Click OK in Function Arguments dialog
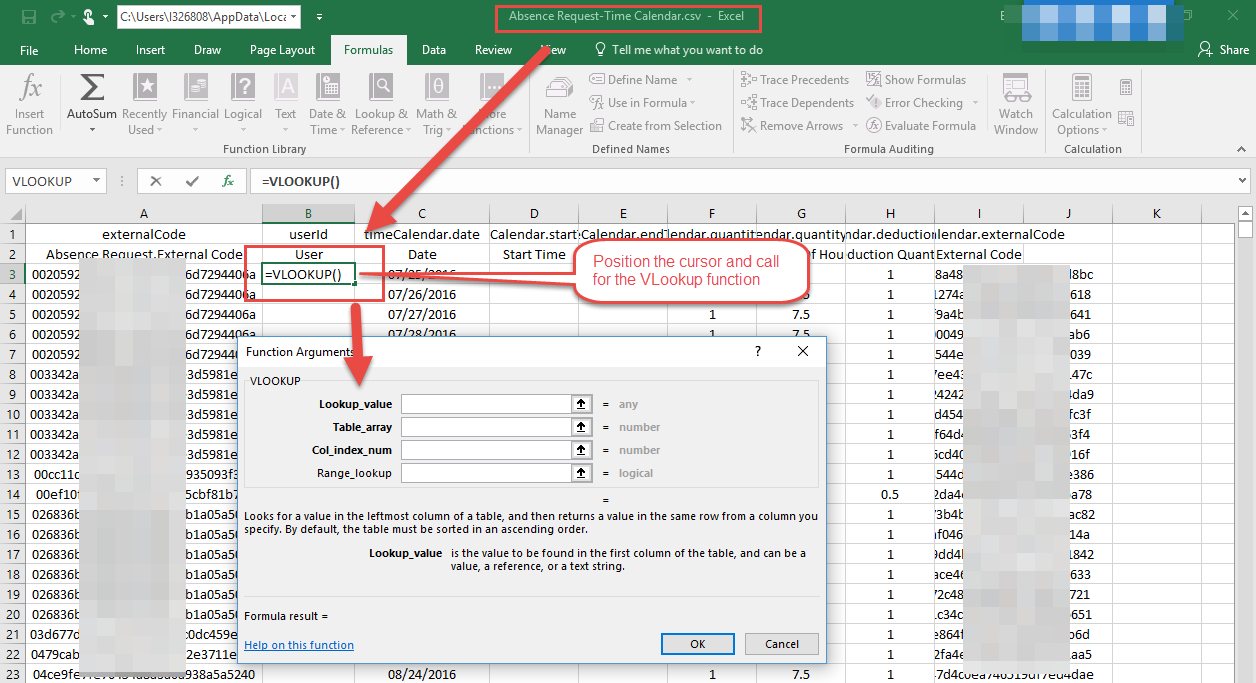Viewport: 1256px width, 683px height. 698,644
